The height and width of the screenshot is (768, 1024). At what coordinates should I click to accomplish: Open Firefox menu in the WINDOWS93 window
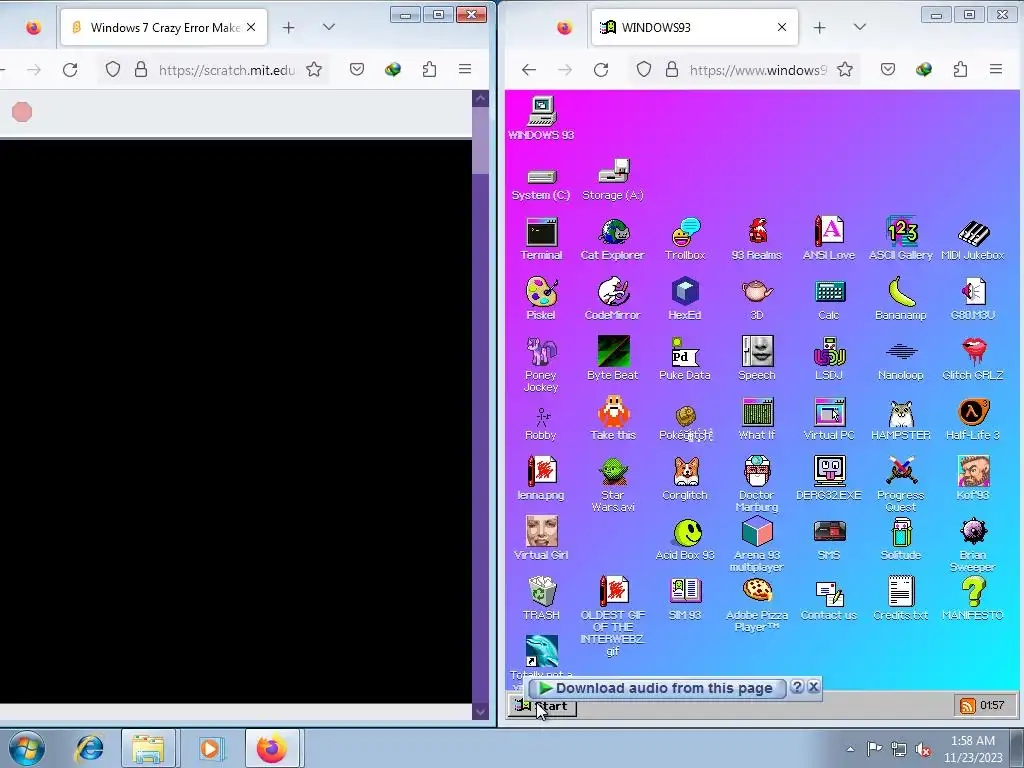click(x=995, y=69)
